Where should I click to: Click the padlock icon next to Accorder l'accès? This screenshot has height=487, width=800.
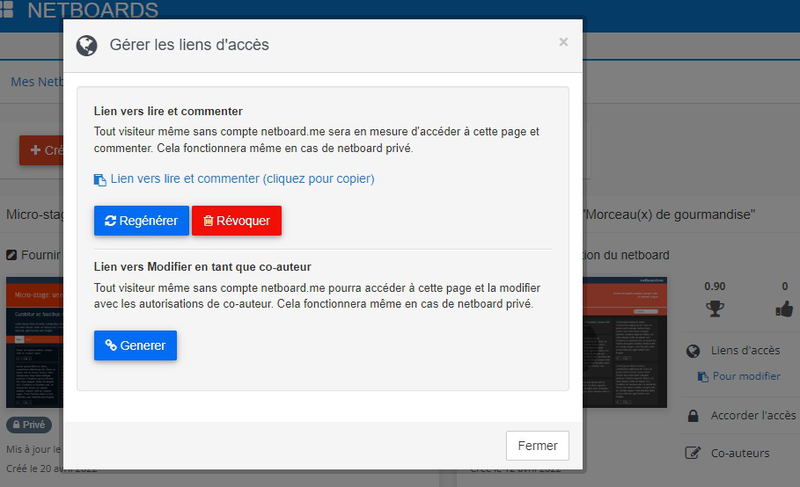[693, 416]
